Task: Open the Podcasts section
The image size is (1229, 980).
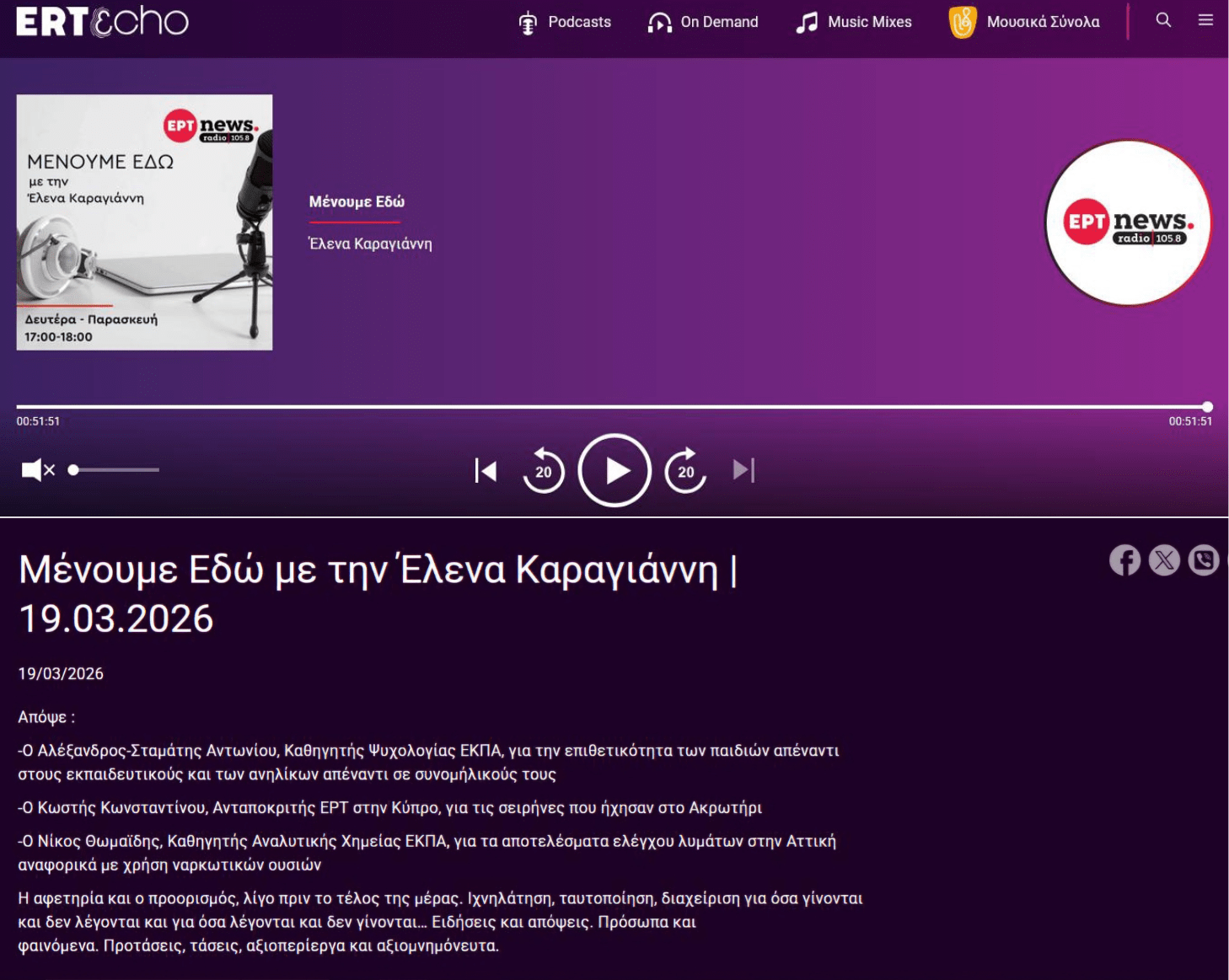Action: (x=565, y=22)
